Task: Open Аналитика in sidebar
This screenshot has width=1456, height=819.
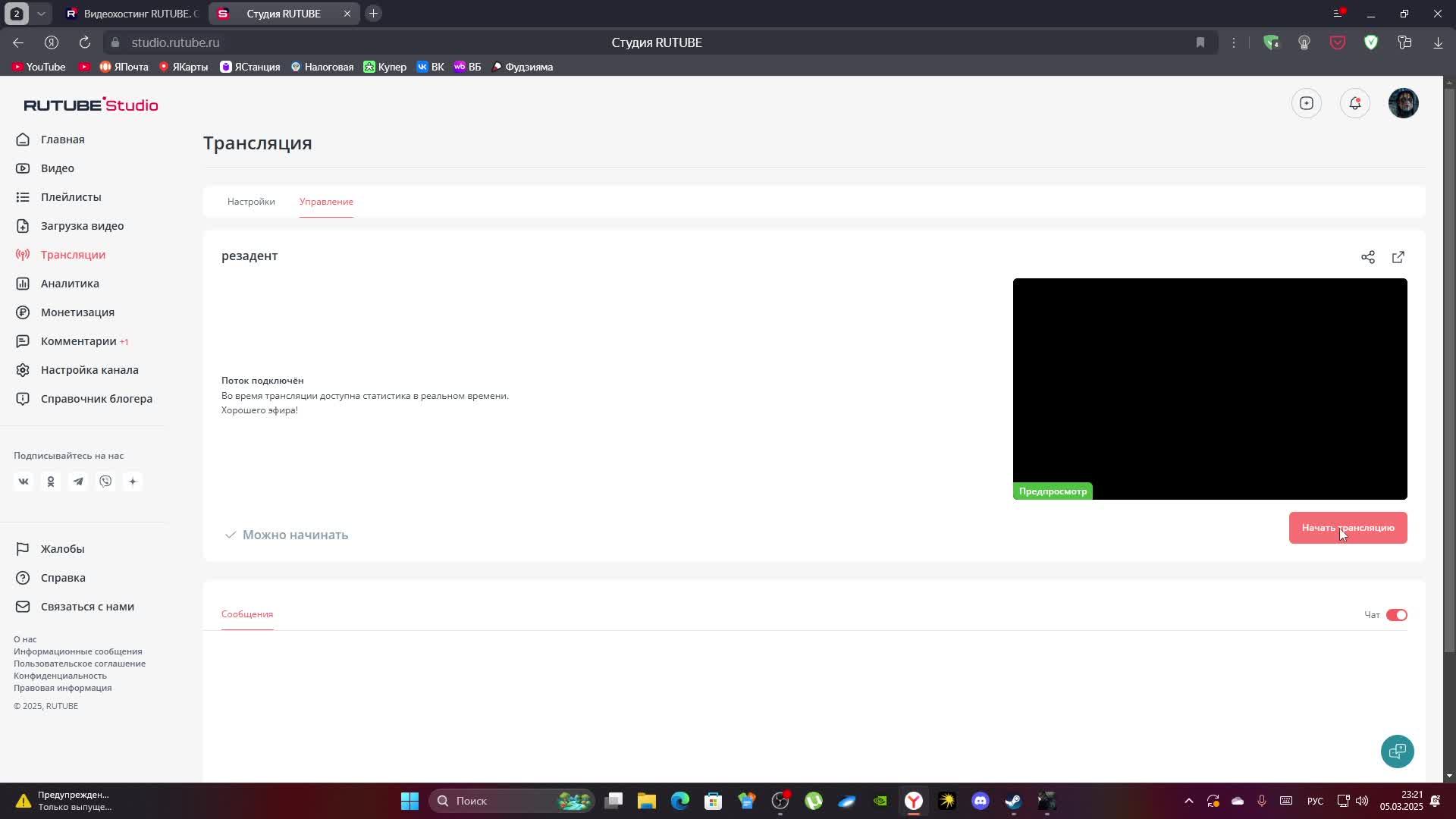Action: pyautogui.click(x=70, y=284)
